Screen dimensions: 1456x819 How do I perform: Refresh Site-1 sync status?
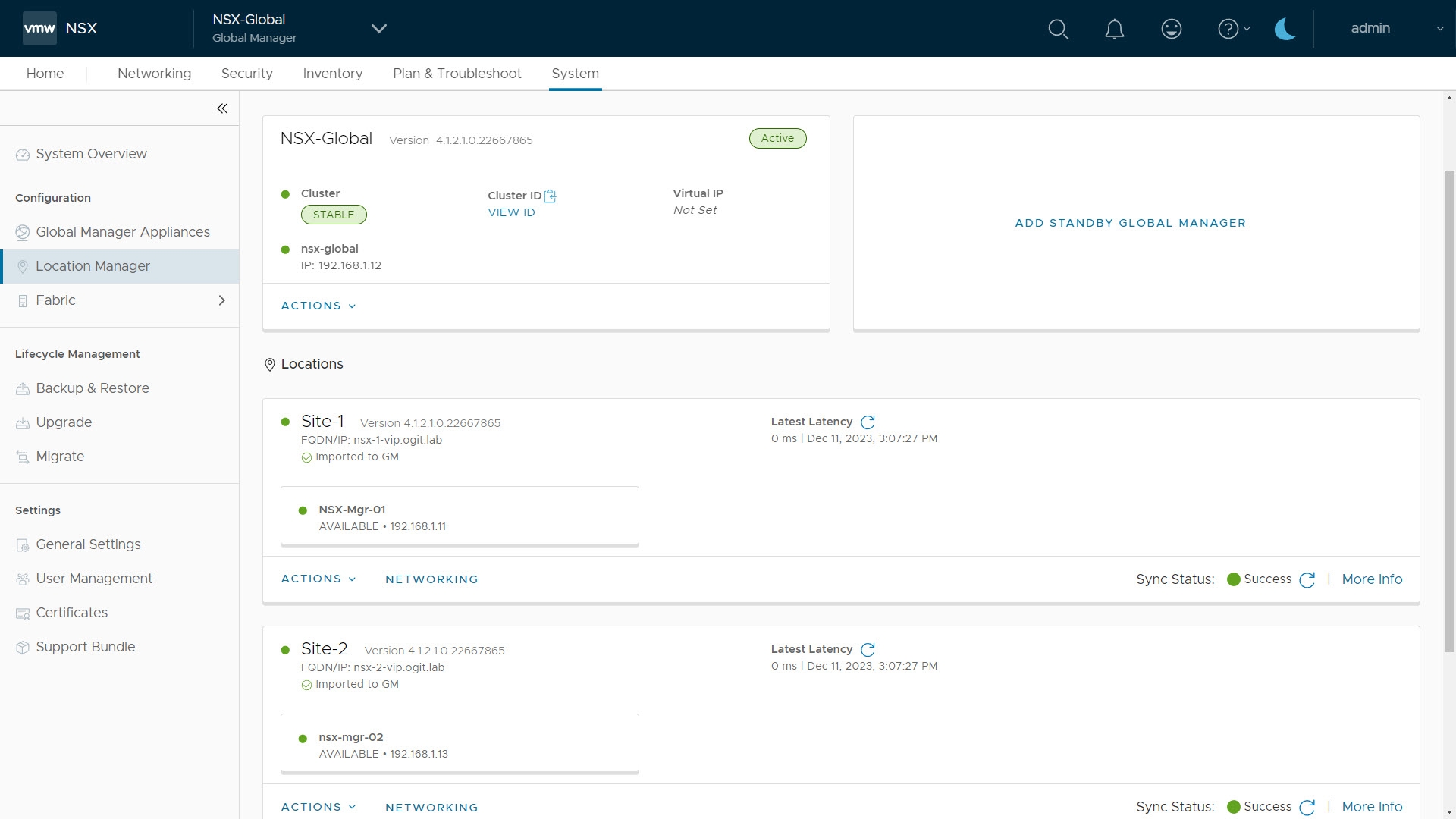pyautogui.click(x=1307, y=580)
